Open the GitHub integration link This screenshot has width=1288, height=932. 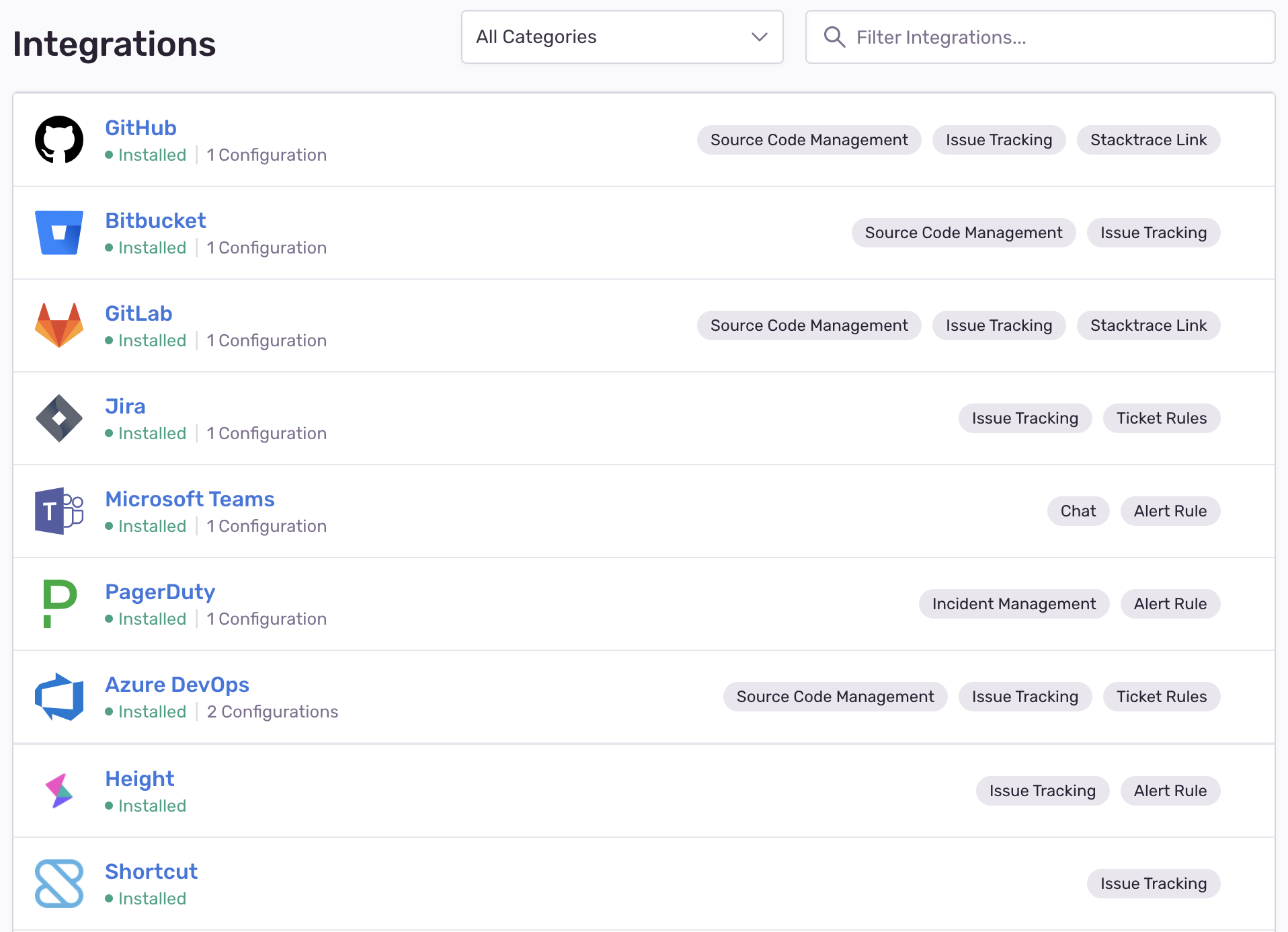(140, 128)
